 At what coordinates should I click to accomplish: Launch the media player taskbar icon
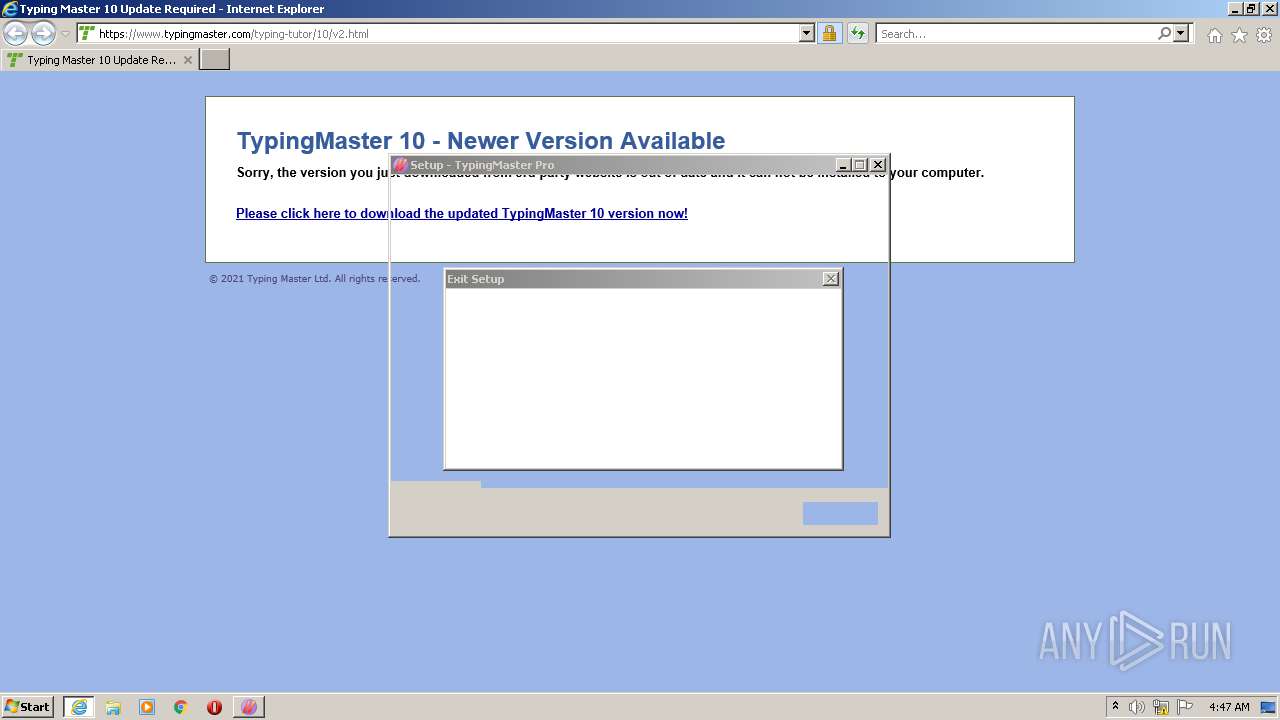coord(147,707)
